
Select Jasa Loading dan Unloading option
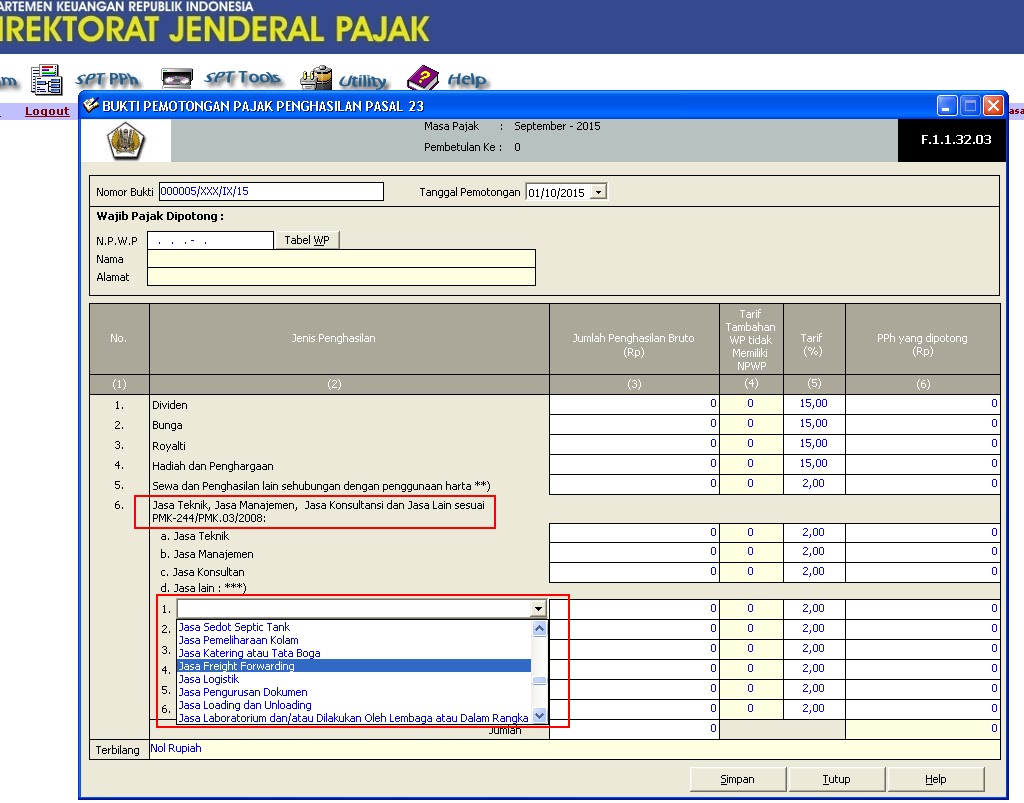[354, 705]
